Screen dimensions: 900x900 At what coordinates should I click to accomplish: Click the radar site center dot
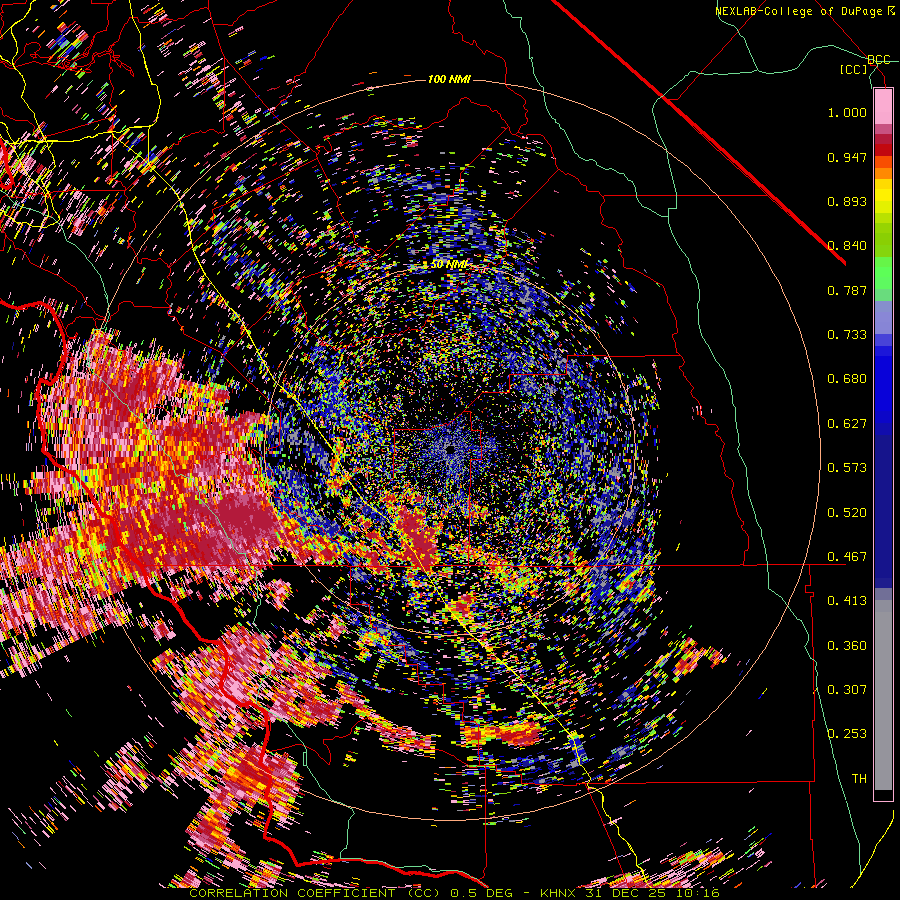click(451, 449)
